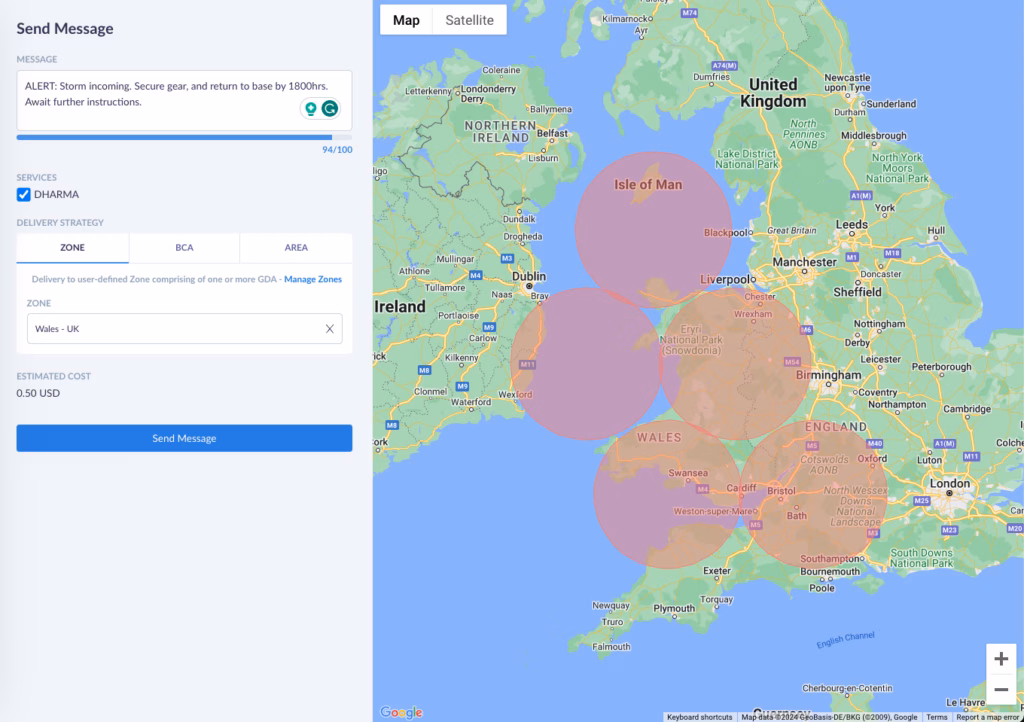1024x722 pixels.
Task: Zoom out on the map
Action: (x=1000, y=689)
